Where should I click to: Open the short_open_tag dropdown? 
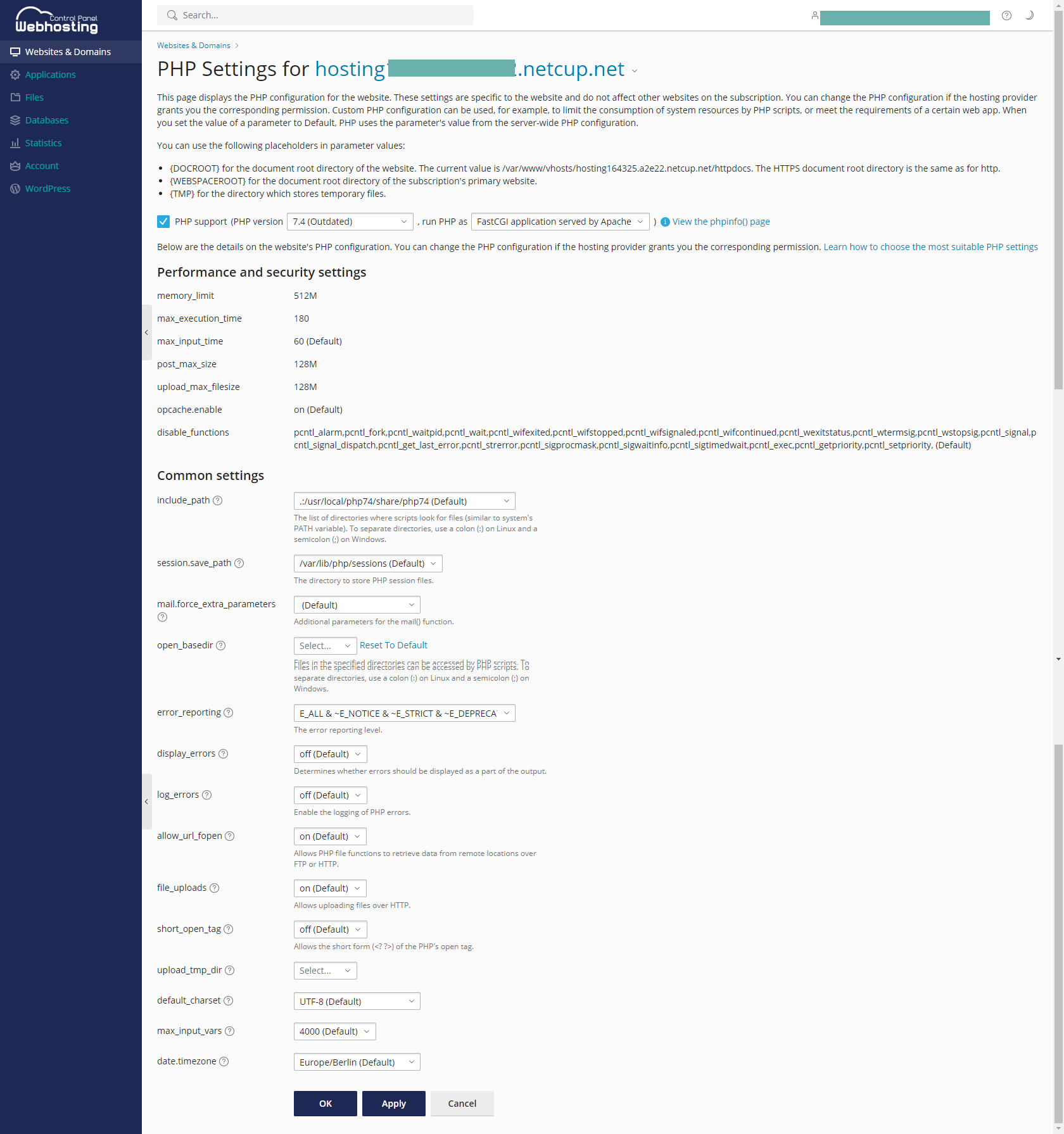pyautogui.click(x=330, y=929)
